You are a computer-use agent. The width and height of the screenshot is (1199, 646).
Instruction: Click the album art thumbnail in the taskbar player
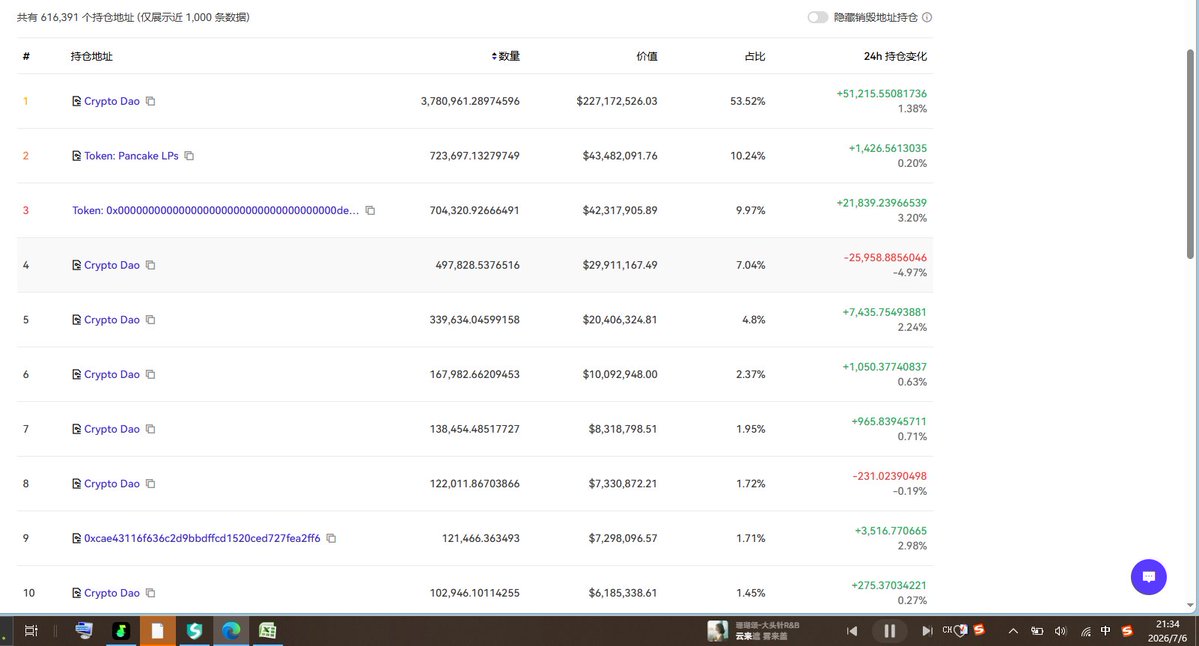pyautogui.click(x=717, y=631)
